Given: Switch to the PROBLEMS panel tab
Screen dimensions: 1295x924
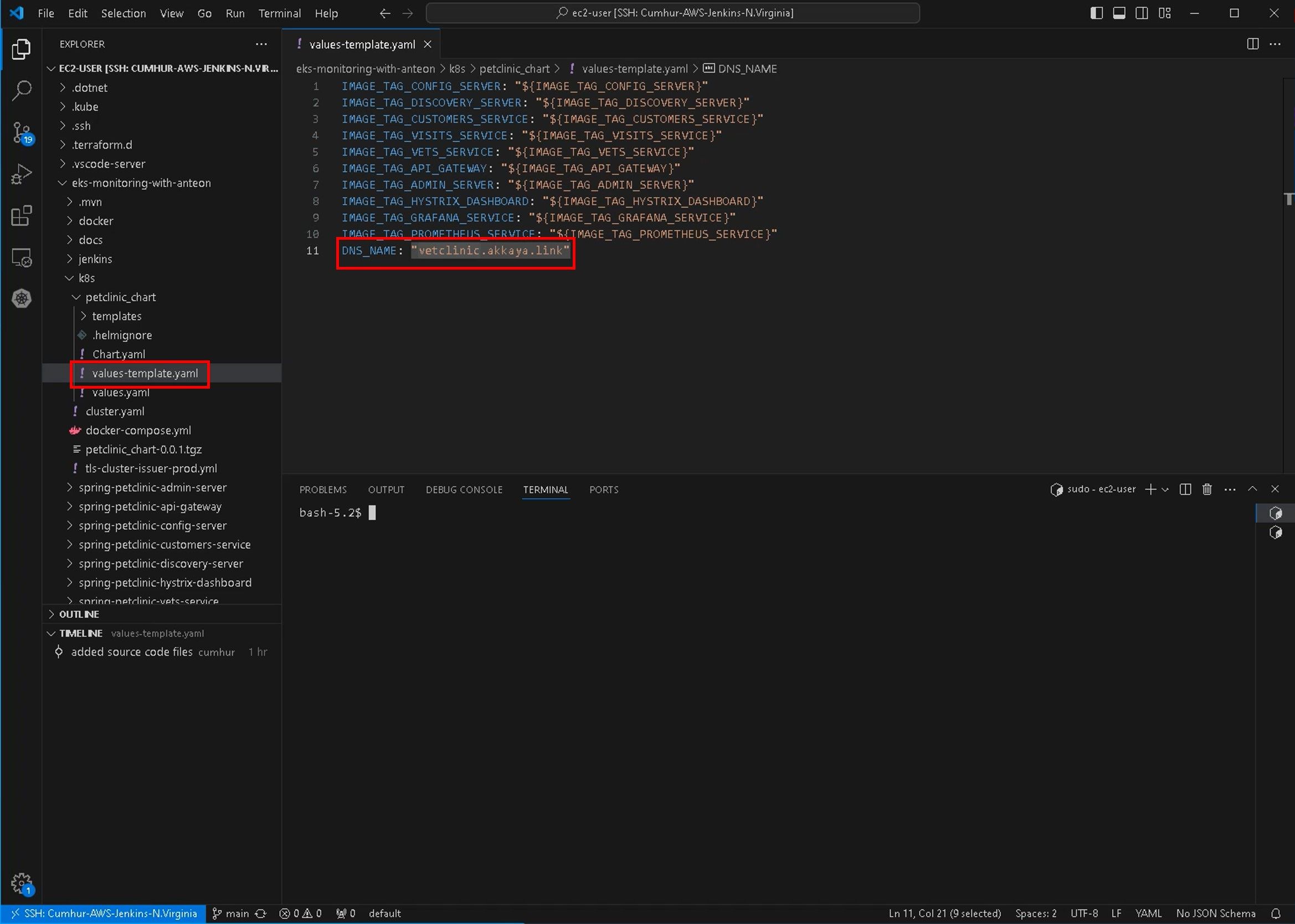Looking at the screenshot, I should (x=323, y=489).
